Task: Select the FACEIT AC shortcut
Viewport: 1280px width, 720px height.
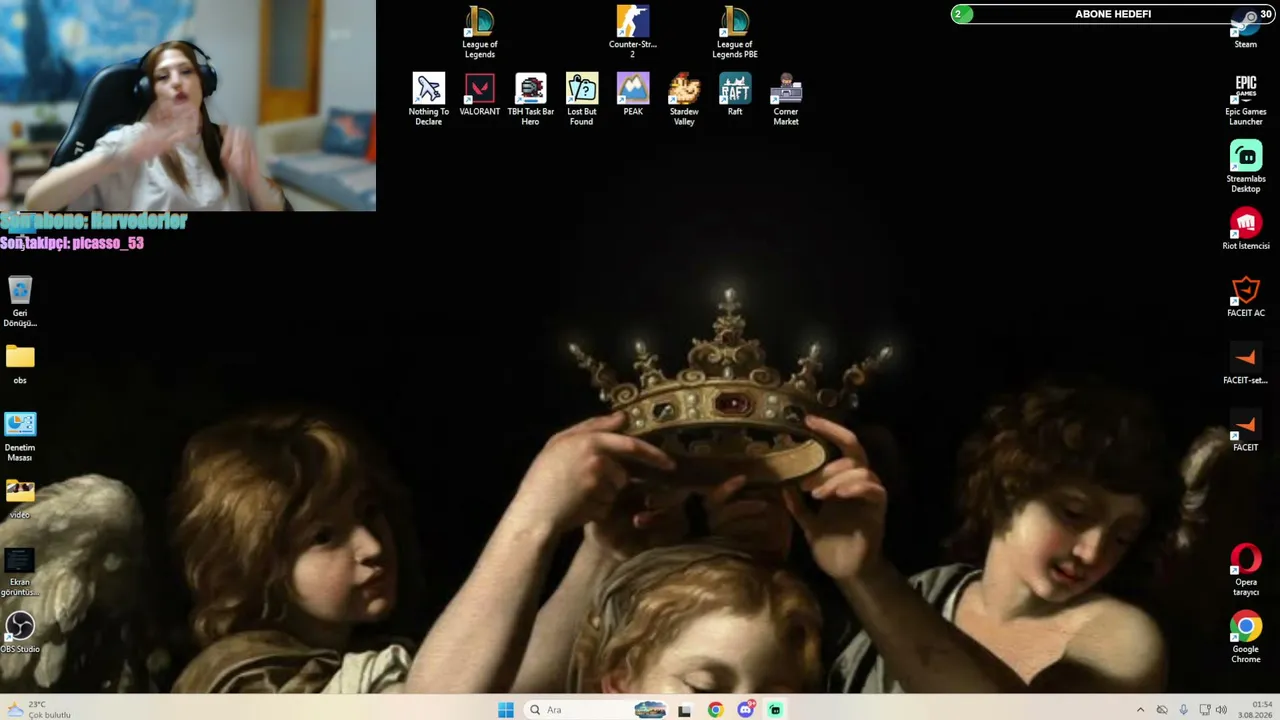Action: coord(1246,296)
